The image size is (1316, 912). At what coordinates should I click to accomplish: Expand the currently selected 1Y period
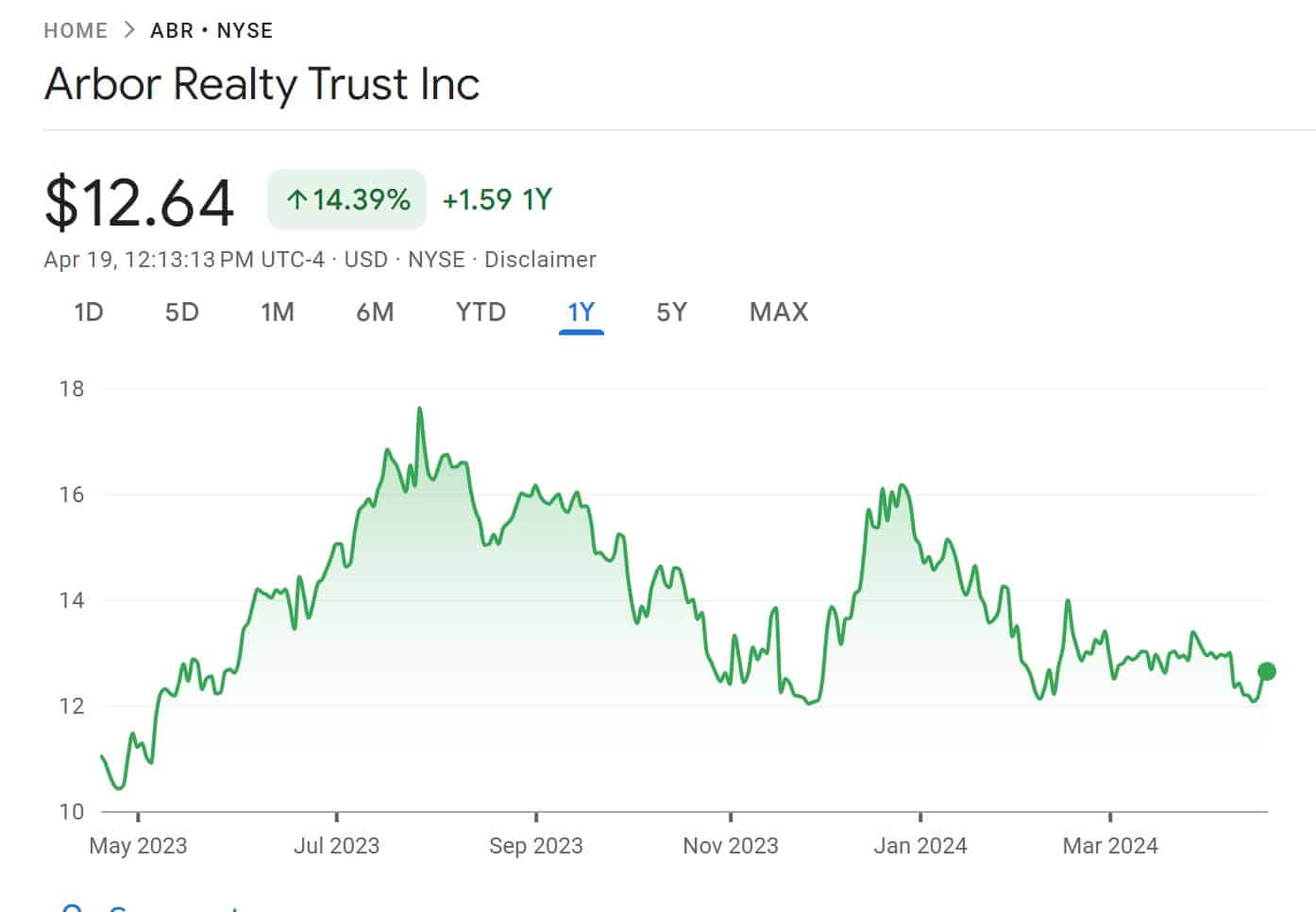(x=582, y=312)
